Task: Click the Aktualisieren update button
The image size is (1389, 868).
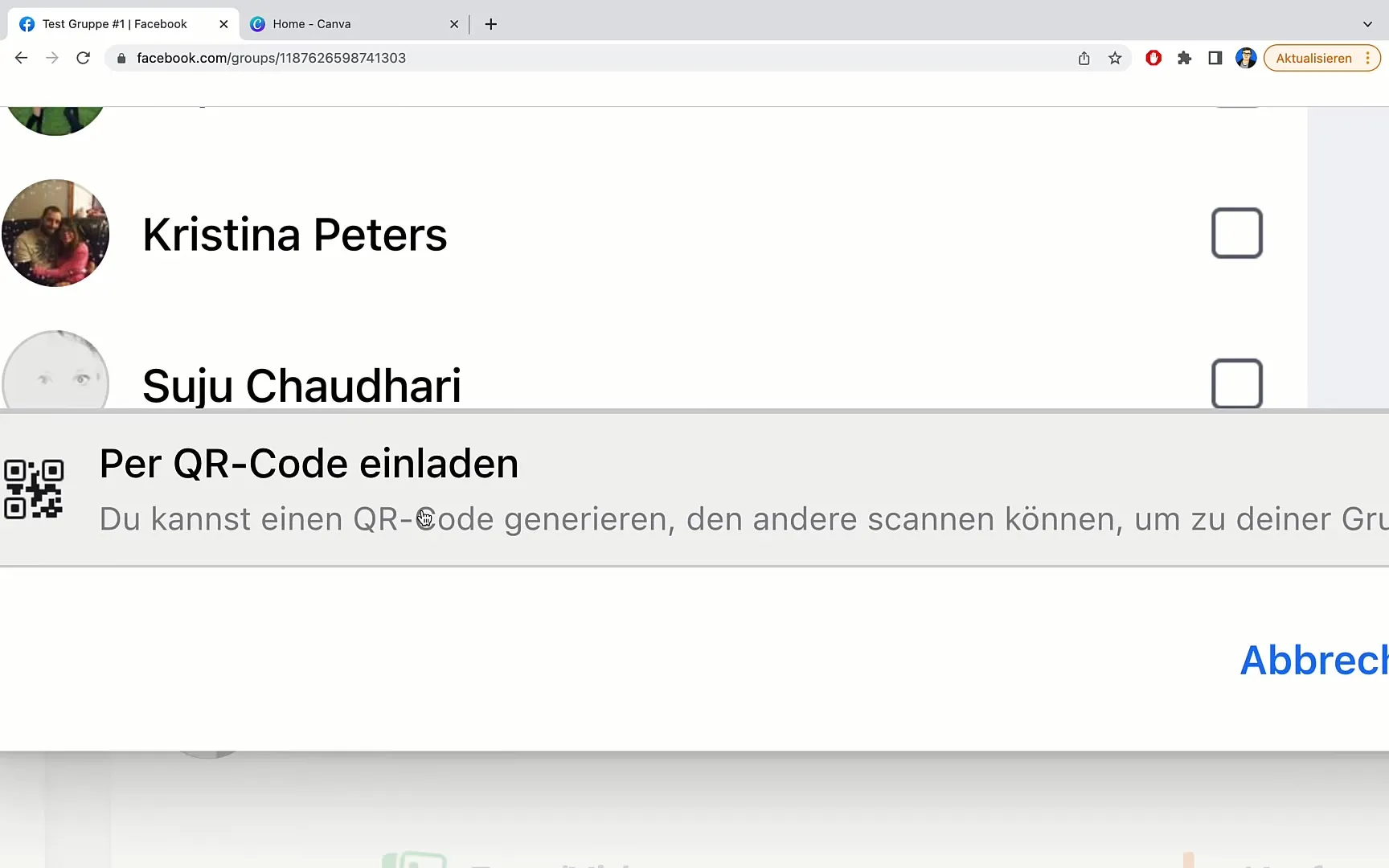Action: (x=1313, y=58)
